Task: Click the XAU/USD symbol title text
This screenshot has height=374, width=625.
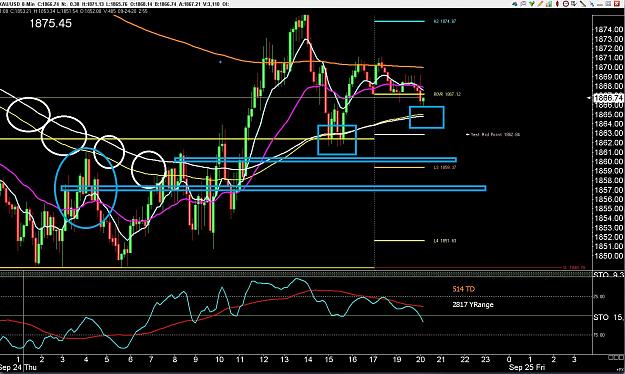Action: point(10,4)
